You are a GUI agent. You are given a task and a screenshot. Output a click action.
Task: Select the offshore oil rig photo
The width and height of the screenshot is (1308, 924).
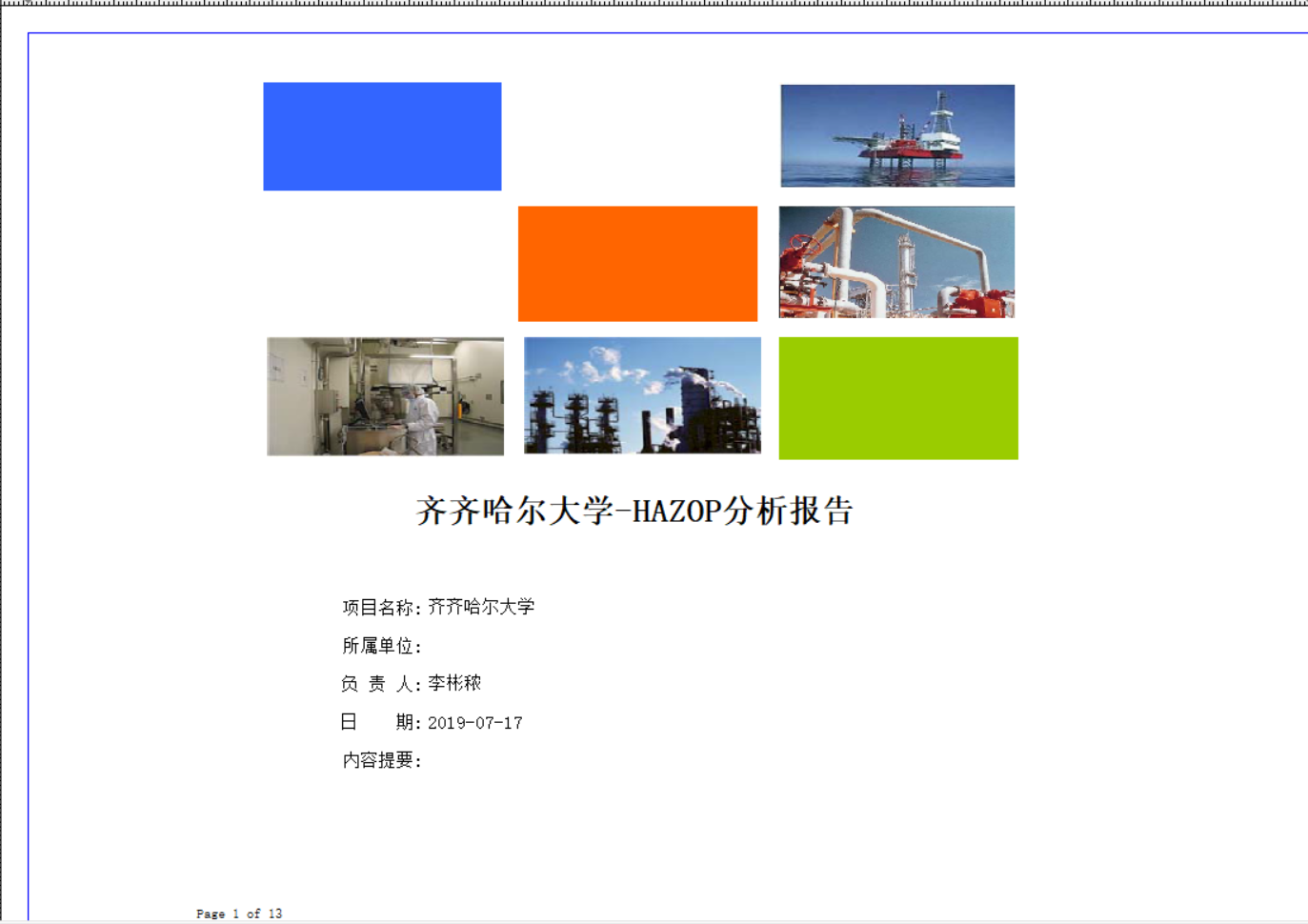pos(897,135)
